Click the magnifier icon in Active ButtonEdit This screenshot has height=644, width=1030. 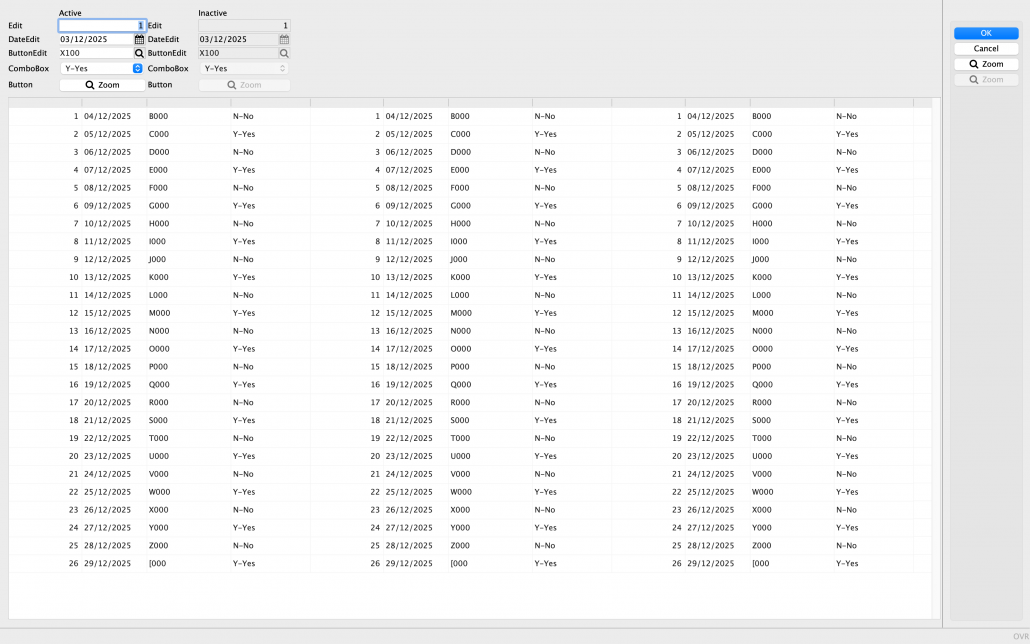(x=139, y=54)
